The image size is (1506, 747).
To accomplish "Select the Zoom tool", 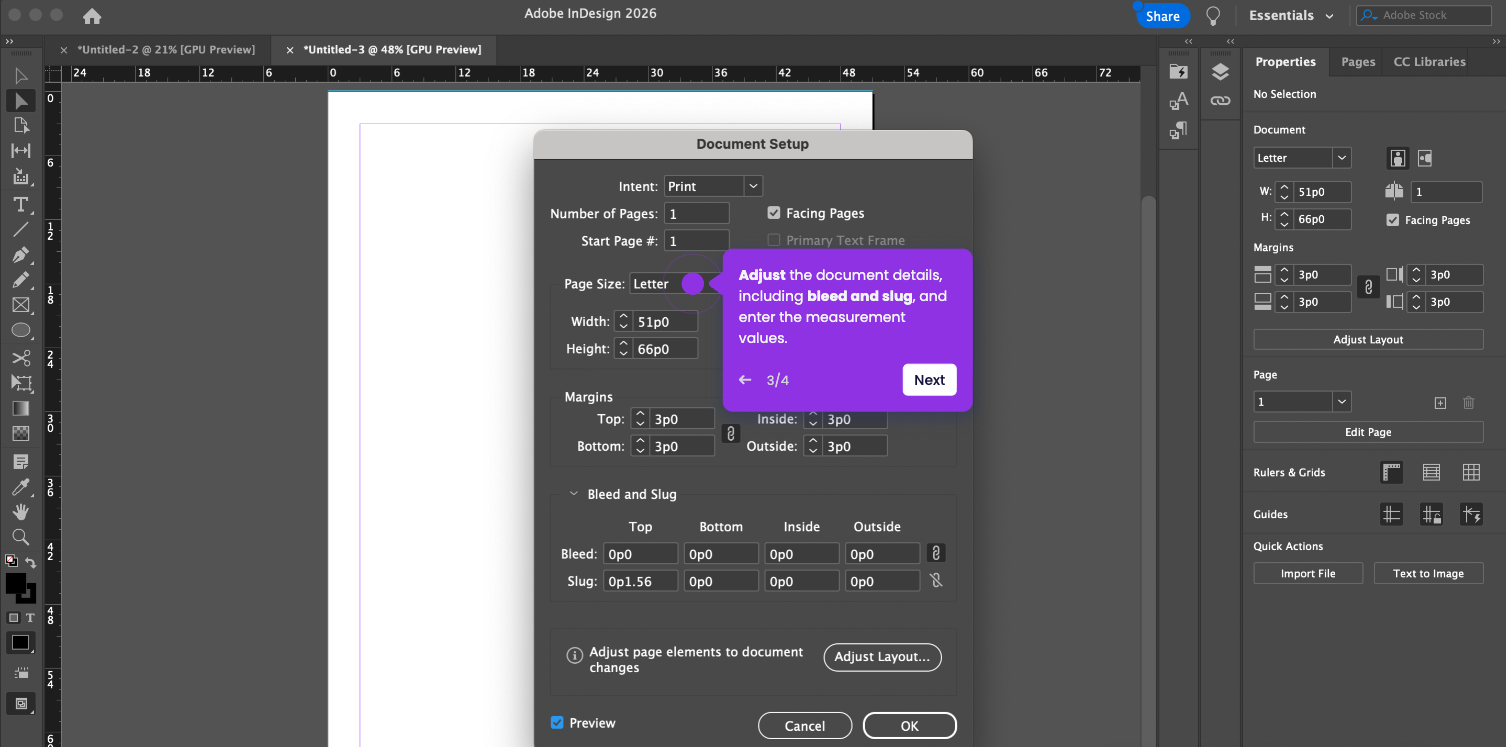I will tap(21, 537).
